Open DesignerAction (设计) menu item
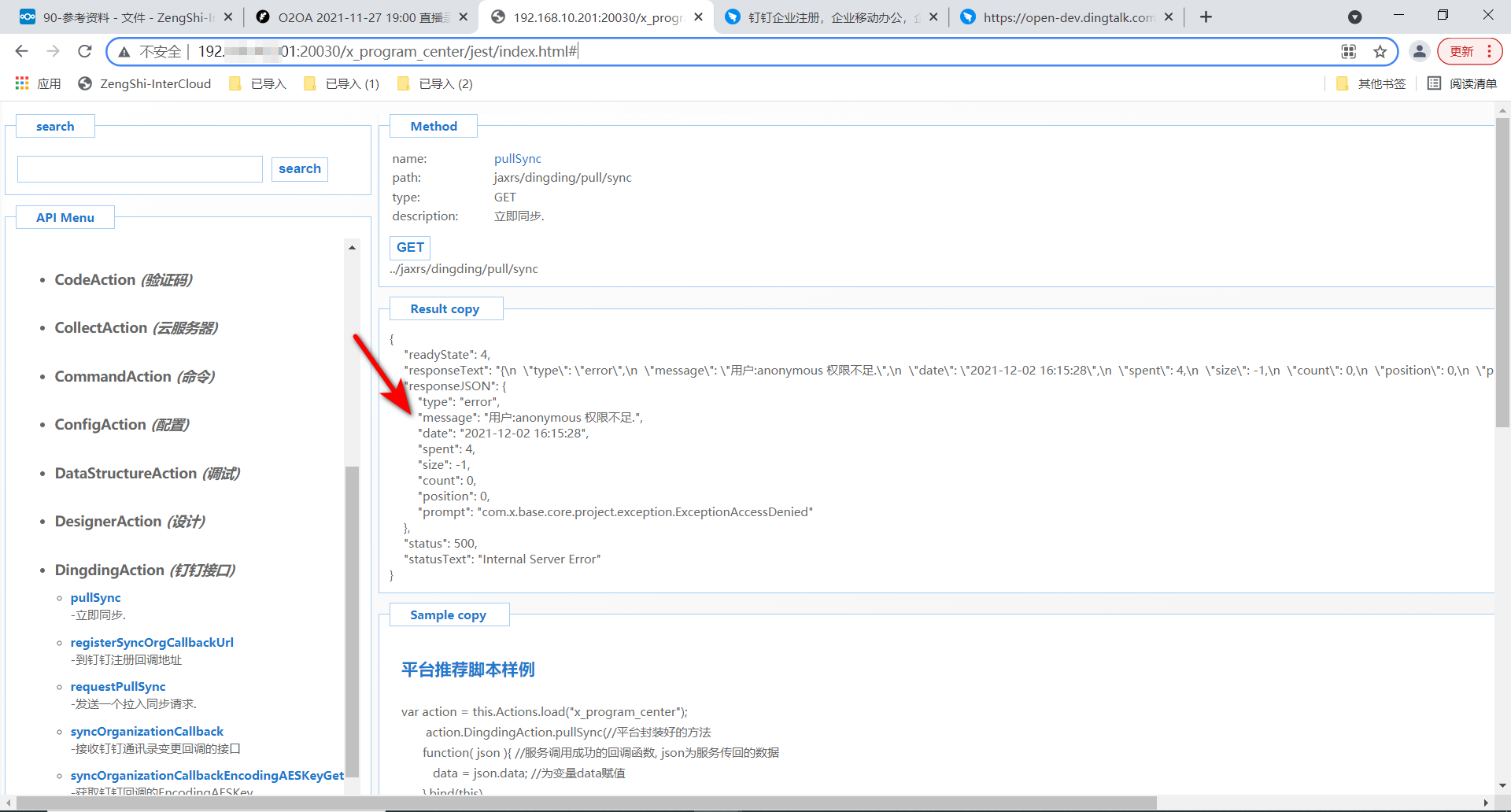Screen dimensions: 1511x812 130,522
